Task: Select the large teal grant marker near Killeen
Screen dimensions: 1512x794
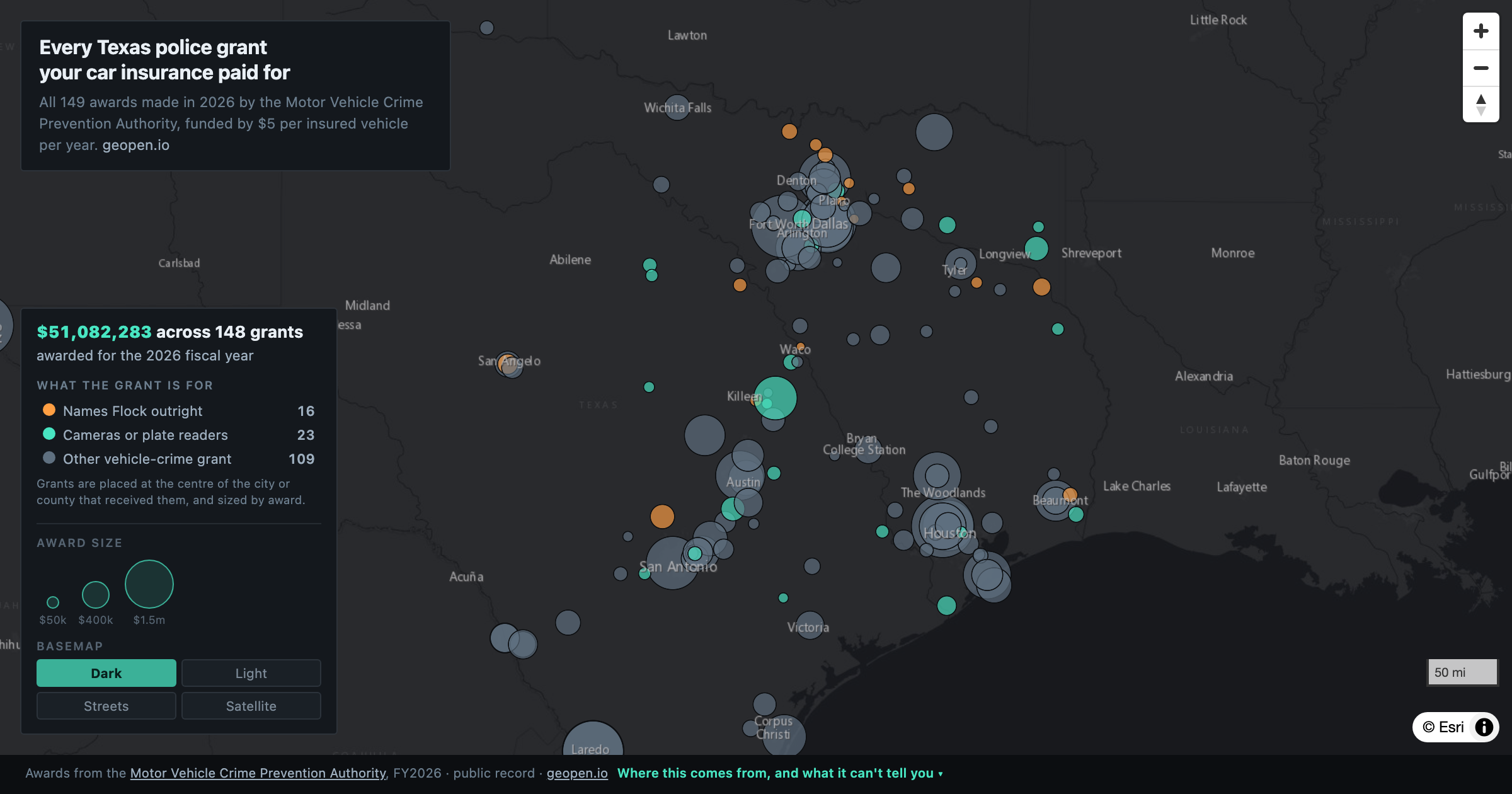Action: tap(776, 398)
